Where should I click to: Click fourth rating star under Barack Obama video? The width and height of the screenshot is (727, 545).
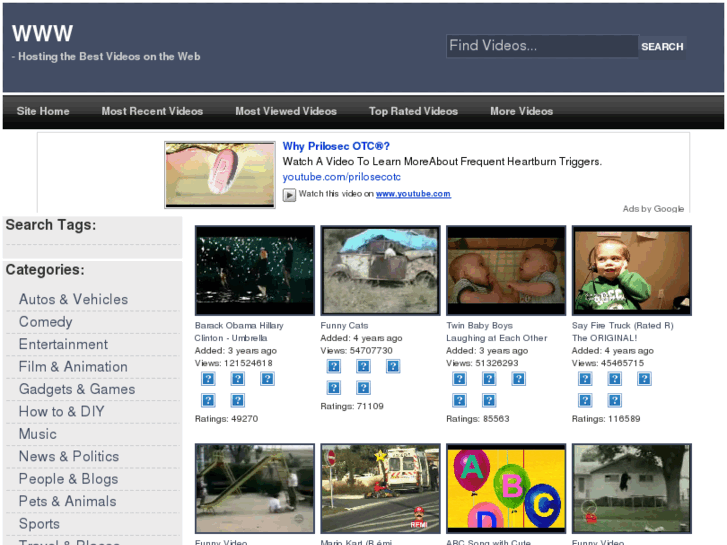coord(208,400)
